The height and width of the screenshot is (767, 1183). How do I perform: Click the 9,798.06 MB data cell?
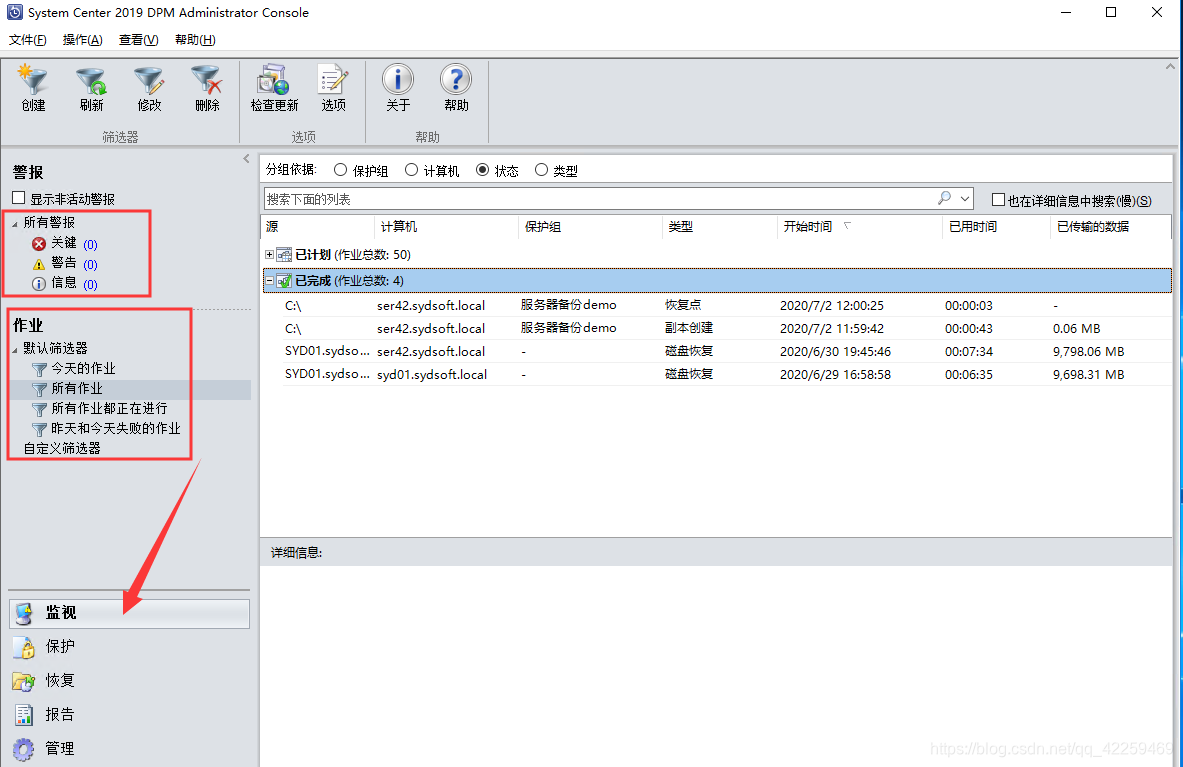(1089, 351)
